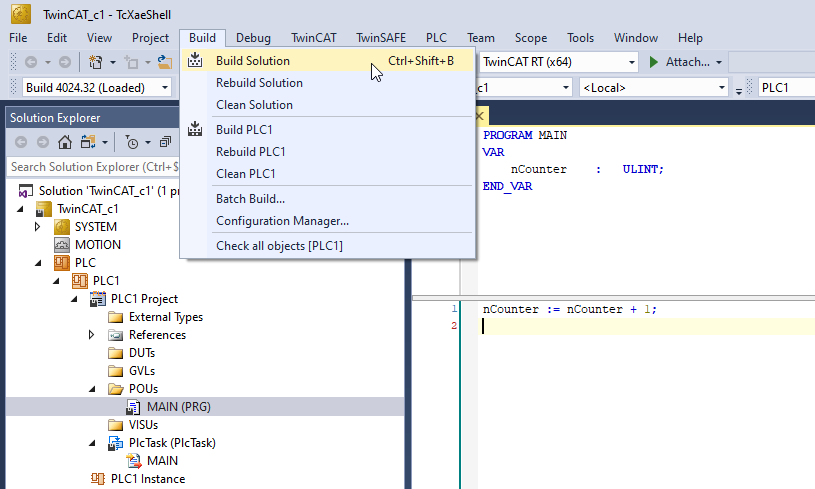Select Configuration Manager... menu entry
This screenshot has height=489, width=815.
282,221
